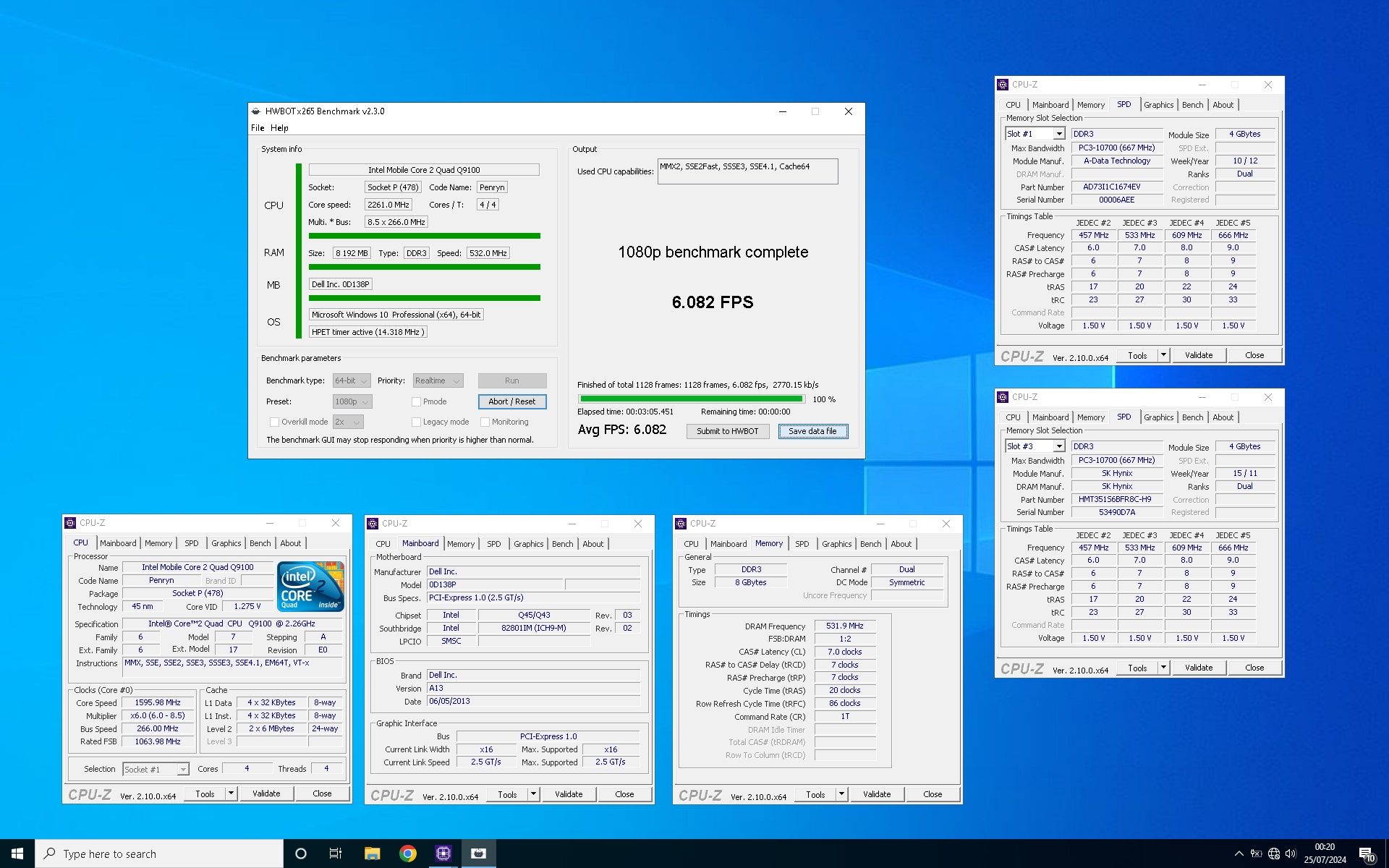Expand Tools arrow in Memory window
This screenshot has width=1389, height=868.
841,794
